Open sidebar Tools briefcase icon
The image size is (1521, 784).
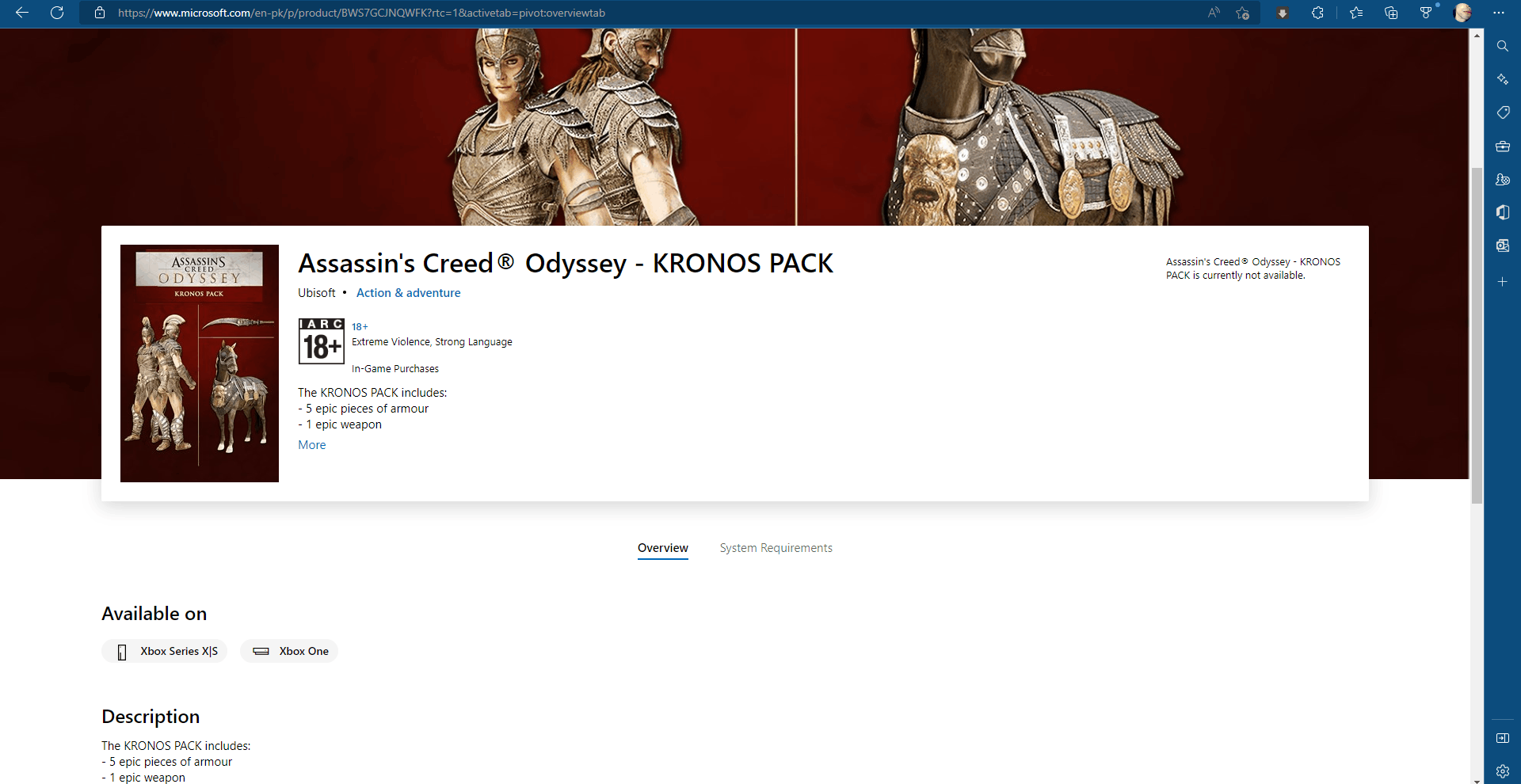(x=1503, y=147)
